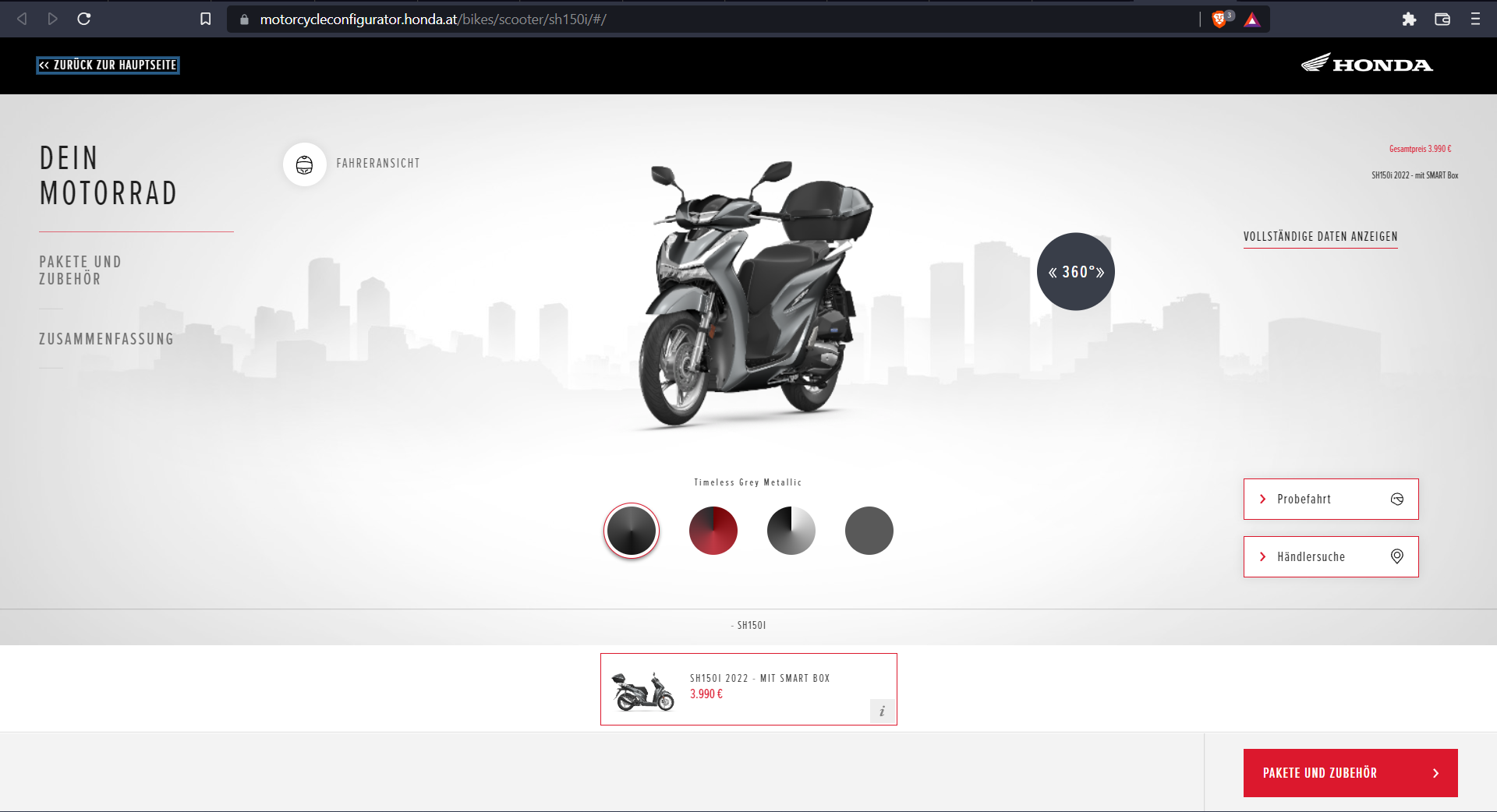Select Pakete und Zubehör sidebar step

pyautogui.click(x=80, y=270)
